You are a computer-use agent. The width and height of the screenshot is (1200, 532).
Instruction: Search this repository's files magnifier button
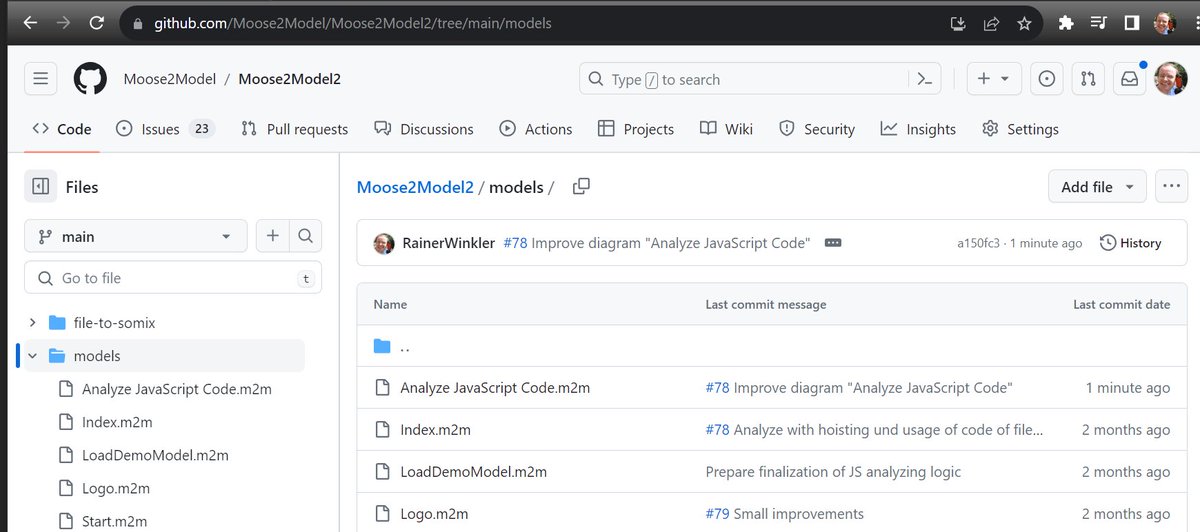(x=306, y=237)
